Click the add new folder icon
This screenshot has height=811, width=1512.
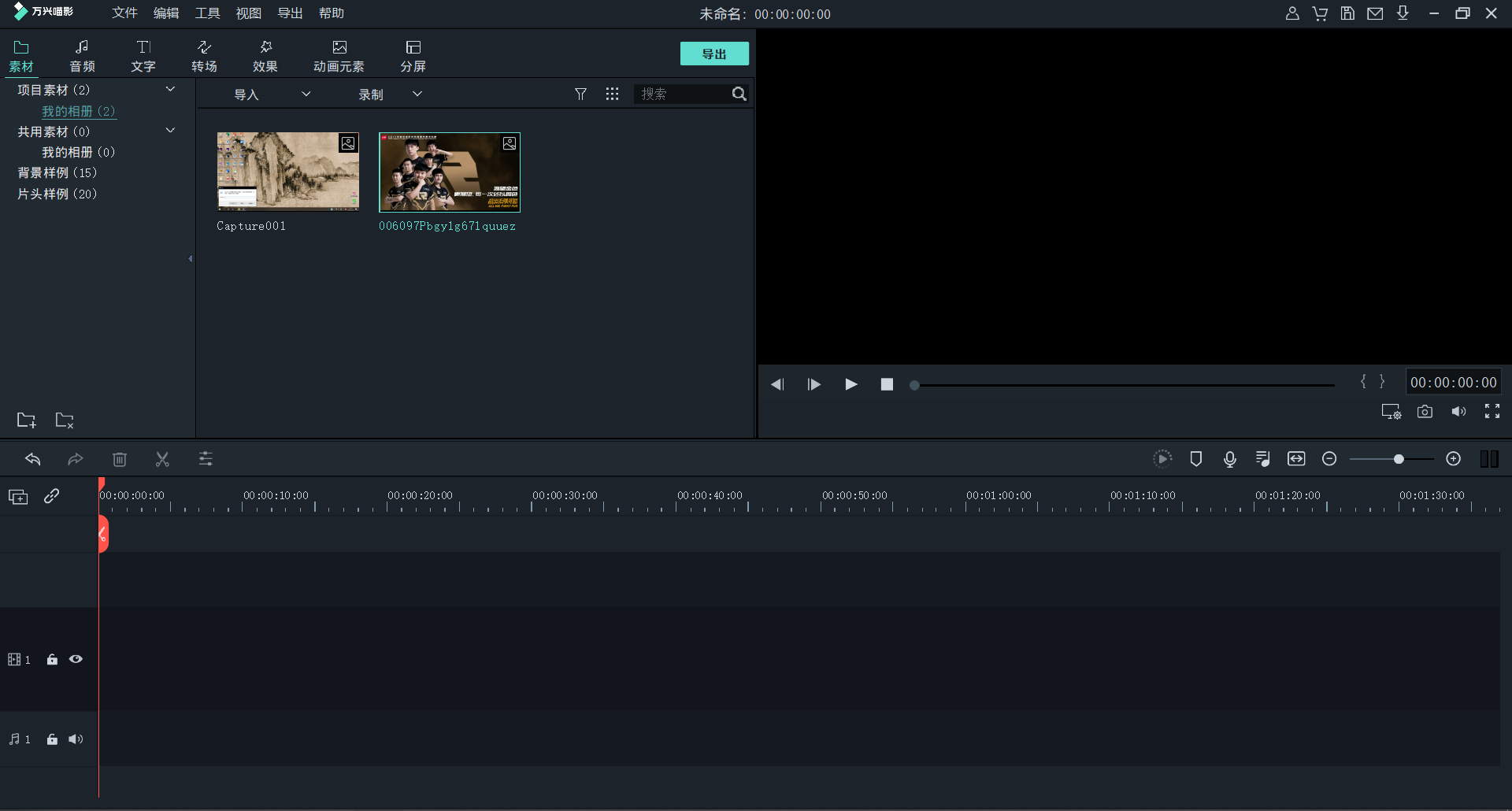pos(27,420)
